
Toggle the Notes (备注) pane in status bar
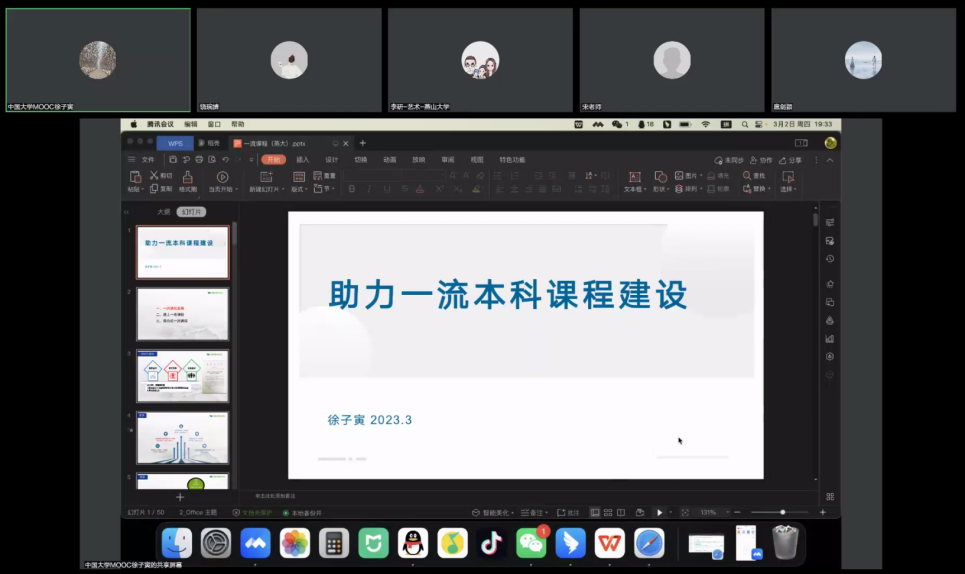(x=537, y=512)
